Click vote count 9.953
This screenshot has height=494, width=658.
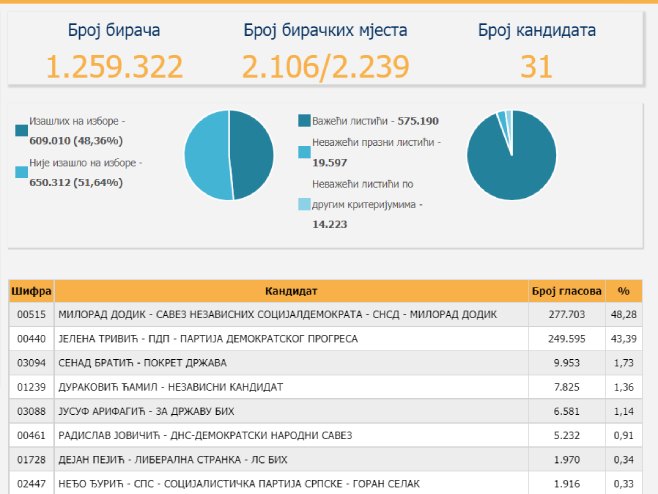[567, 363]
